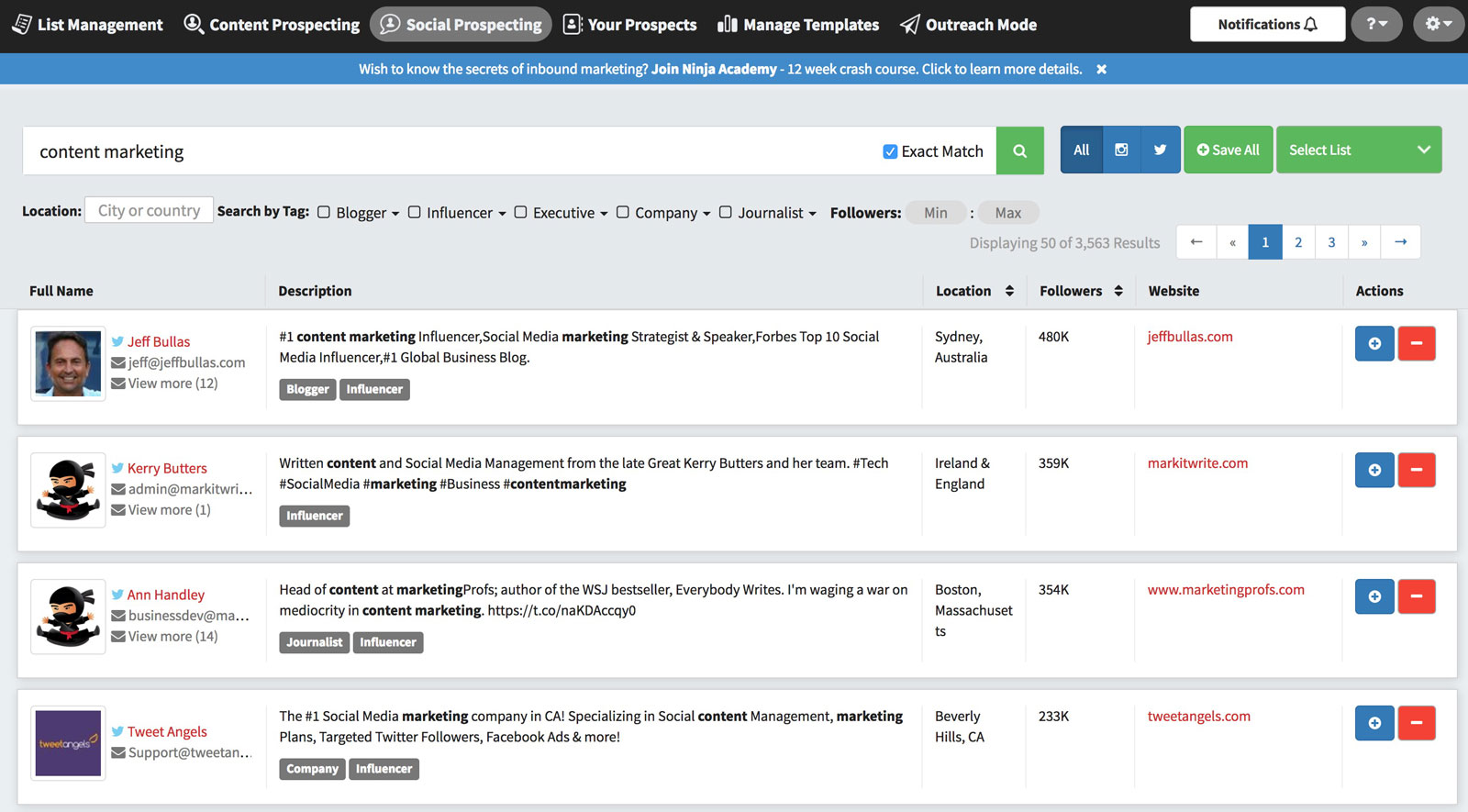1468x812 pixels.
Task: Filter by Instagram icon
Action: pos(1121,150)
